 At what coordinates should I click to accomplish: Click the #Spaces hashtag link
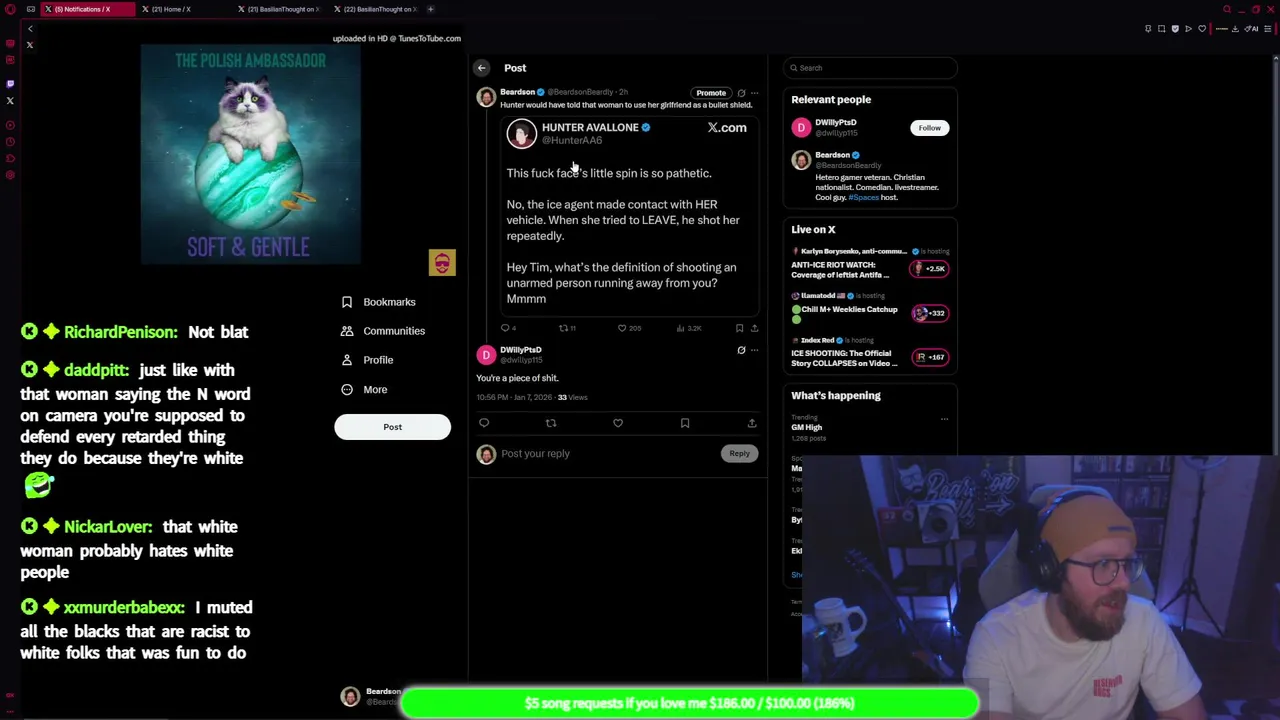click(x=863, y=198)
